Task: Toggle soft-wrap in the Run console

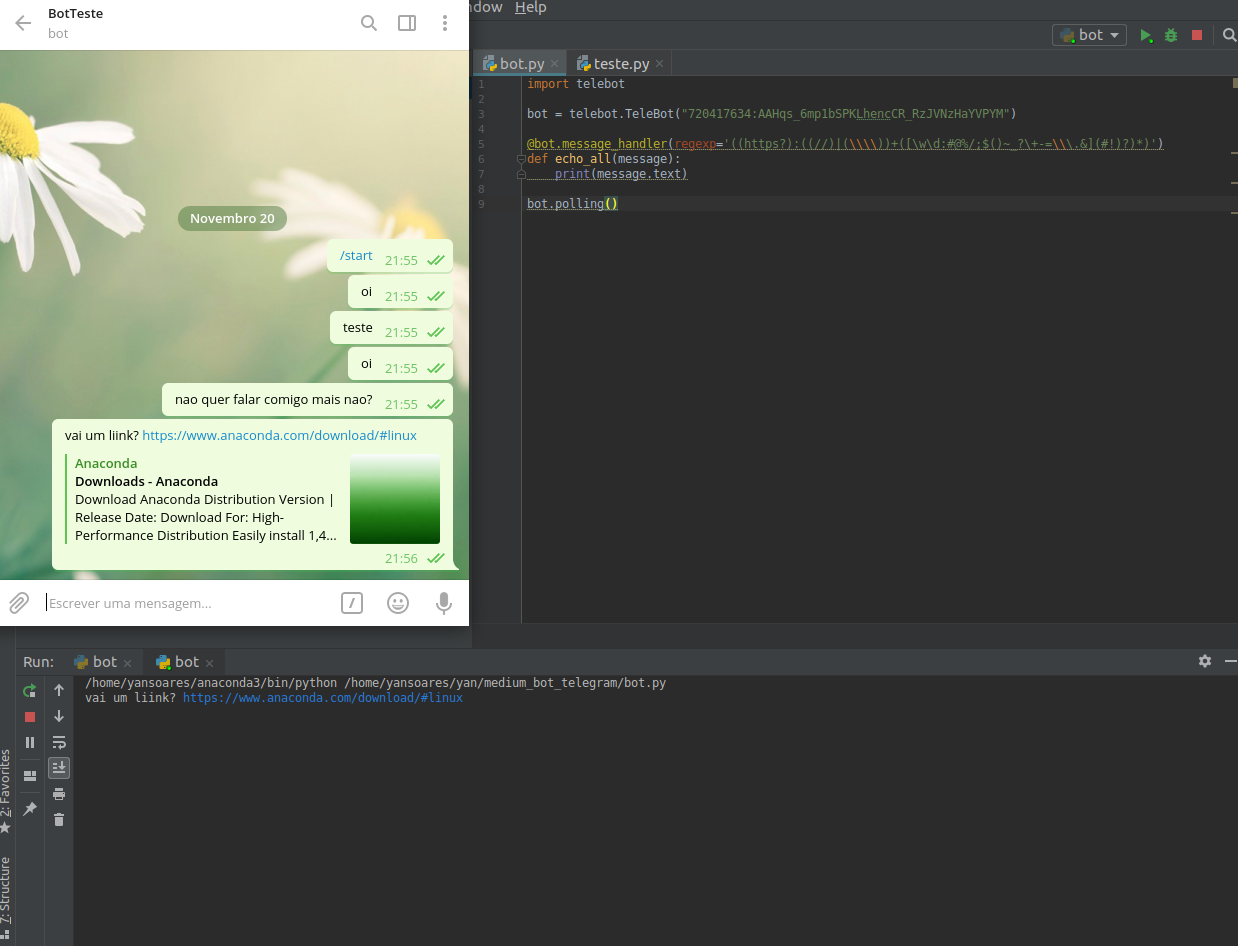Action: (x=58, y=742)
